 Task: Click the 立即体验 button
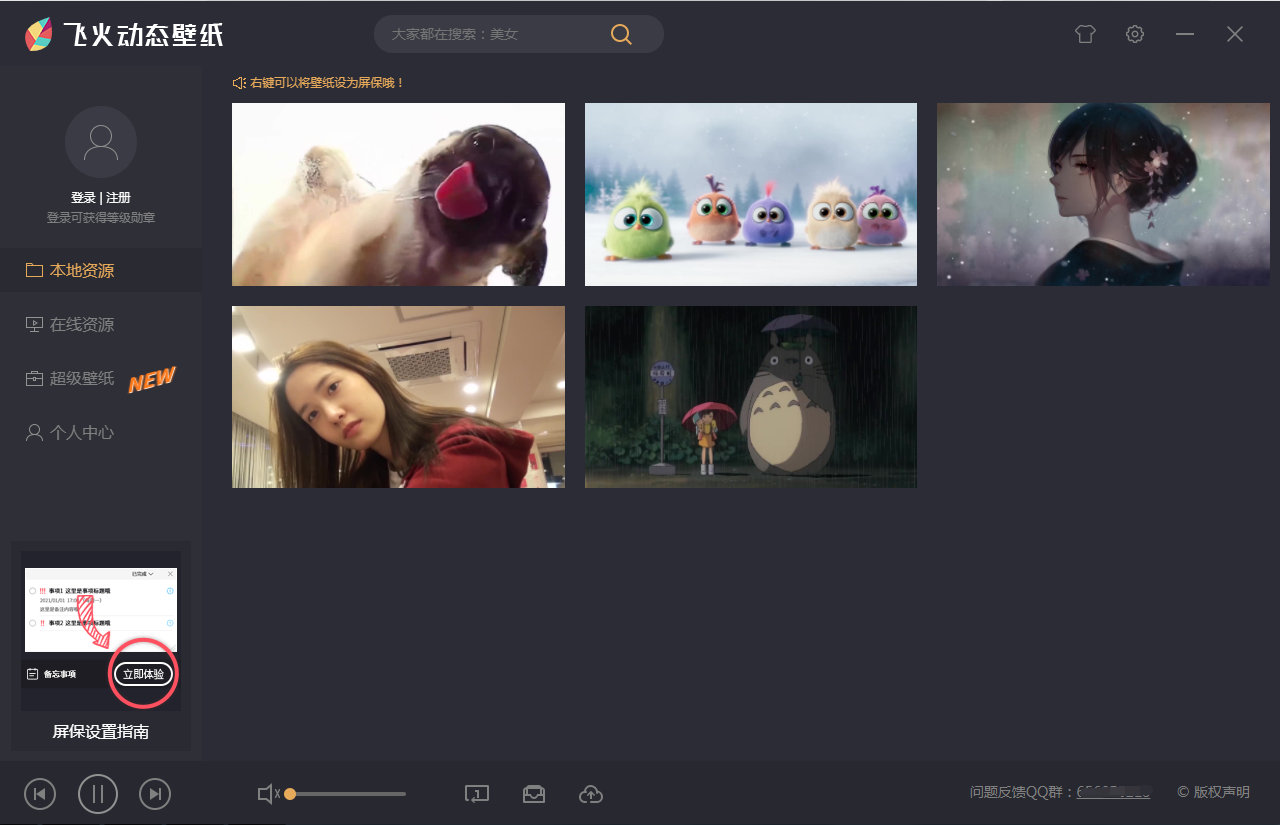(x=143, y=674)
